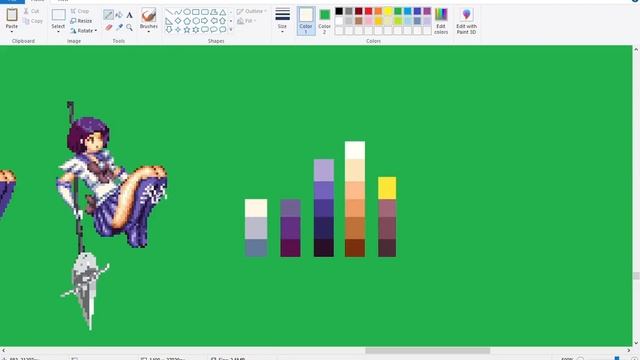640x360 pixels.
Task: Choose the Triangle shape
Action: [223, 12]
